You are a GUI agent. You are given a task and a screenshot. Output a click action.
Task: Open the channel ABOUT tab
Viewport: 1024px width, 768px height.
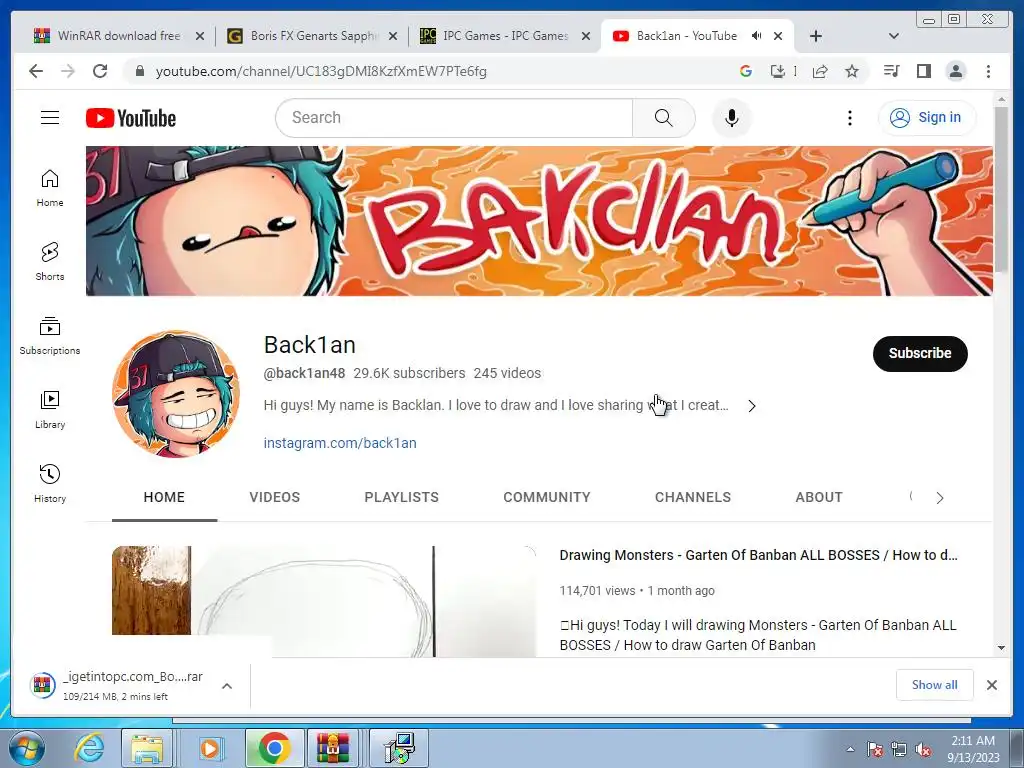pos(819,497)
